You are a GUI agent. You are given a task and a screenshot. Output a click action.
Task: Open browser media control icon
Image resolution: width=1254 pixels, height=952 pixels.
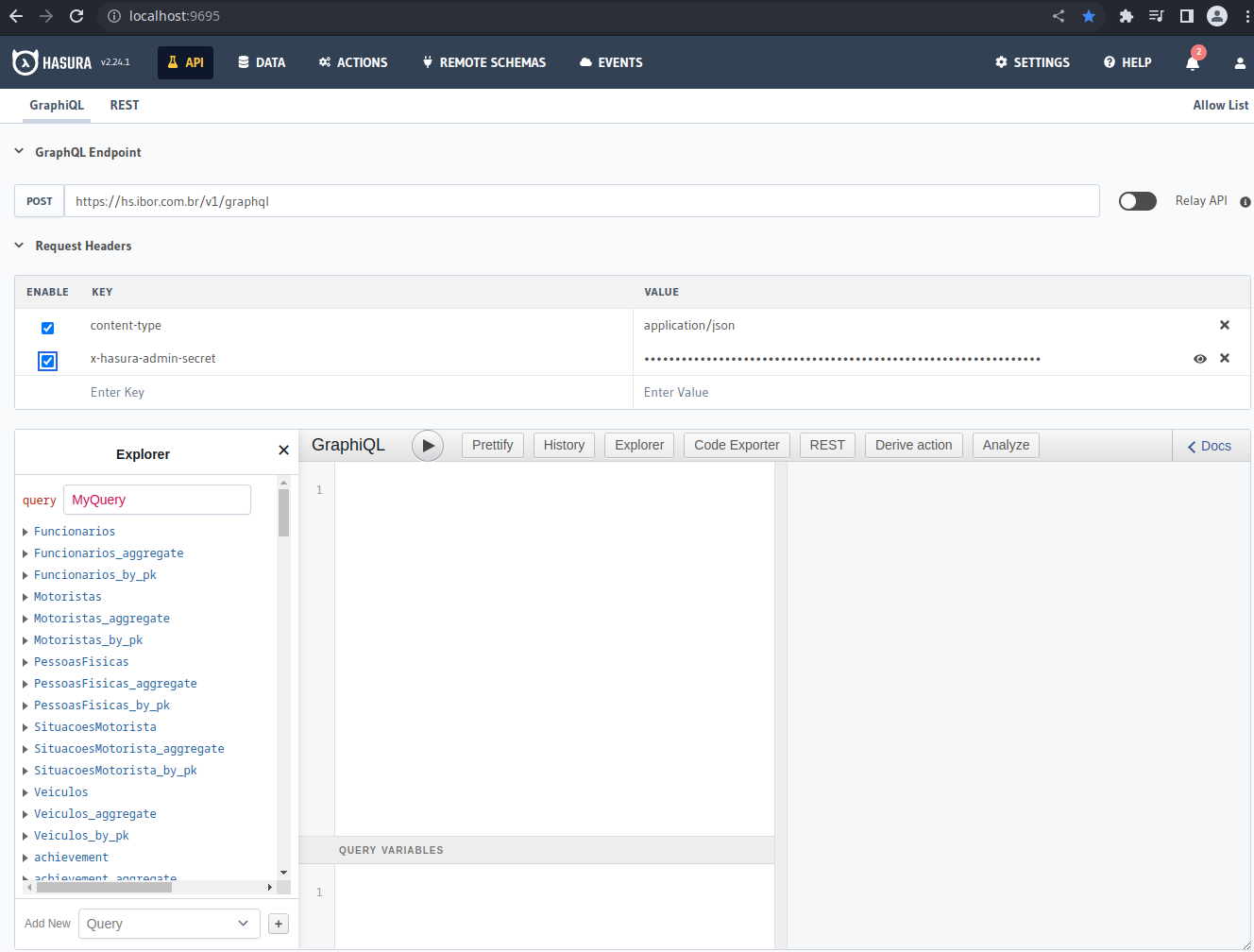[1156, 16]
